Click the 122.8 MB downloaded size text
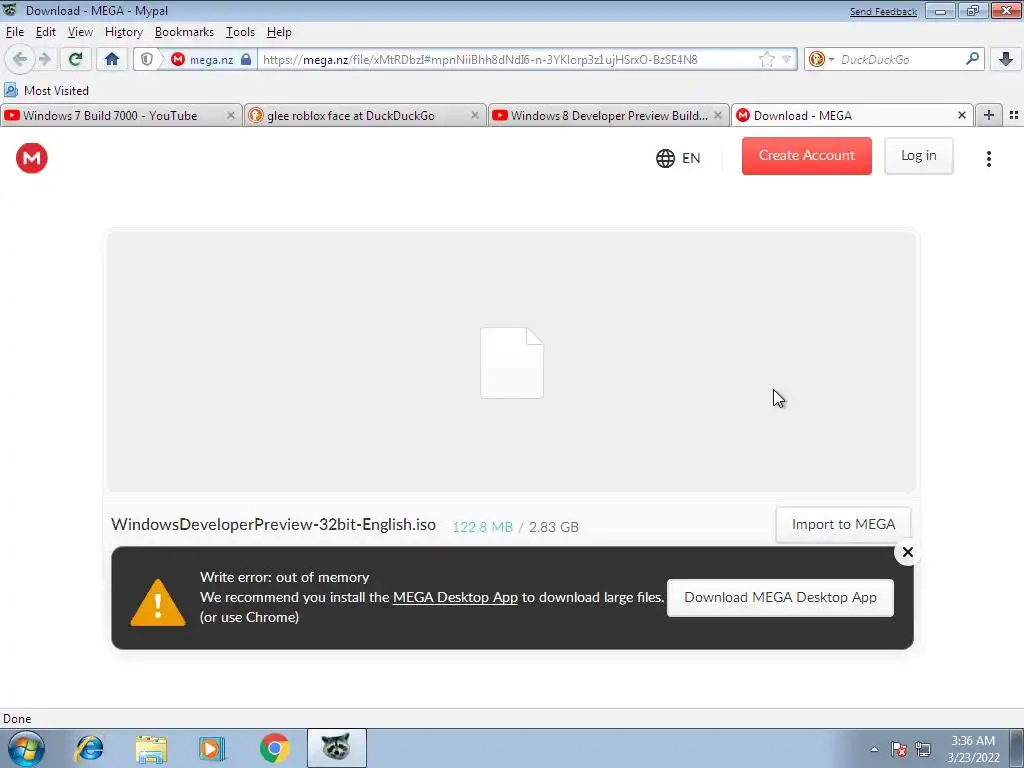This screenshot has width=1024, height=768. (483, 527)
